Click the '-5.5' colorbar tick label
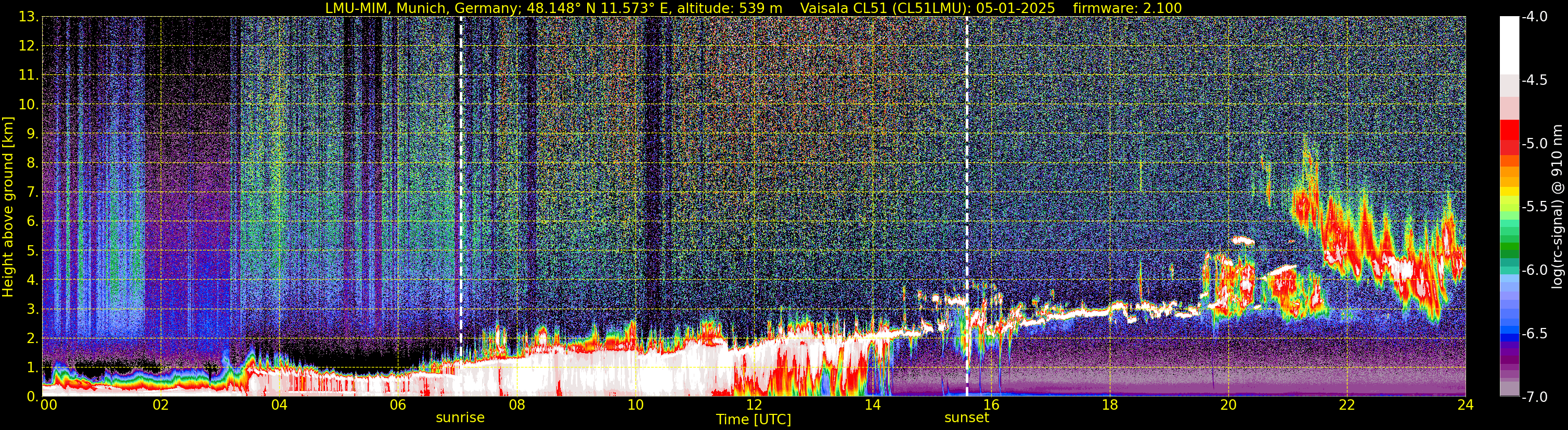 (1535, 207)
